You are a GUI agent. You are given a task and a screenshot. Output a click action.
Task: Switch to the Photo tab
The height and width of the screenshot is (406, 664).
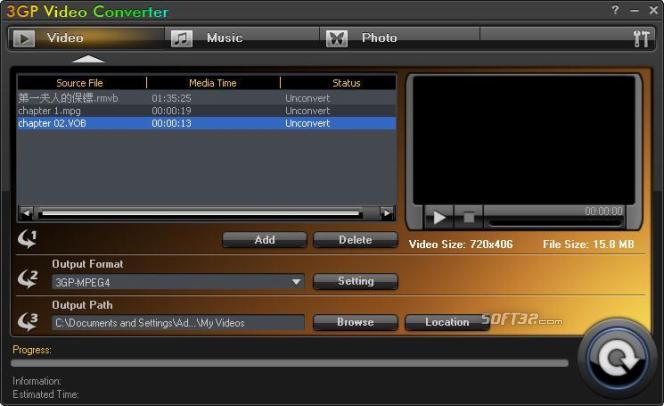399,38
